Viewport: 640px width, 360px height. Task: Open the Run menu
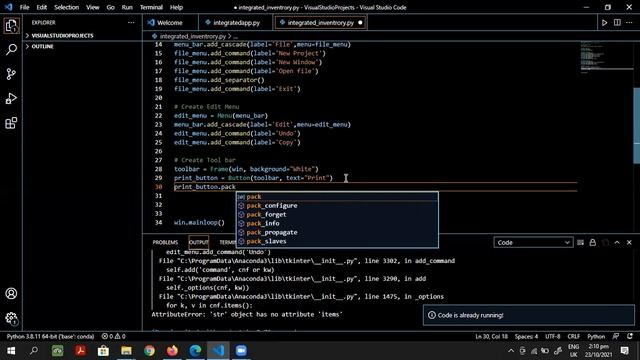(x=127, y=7)
